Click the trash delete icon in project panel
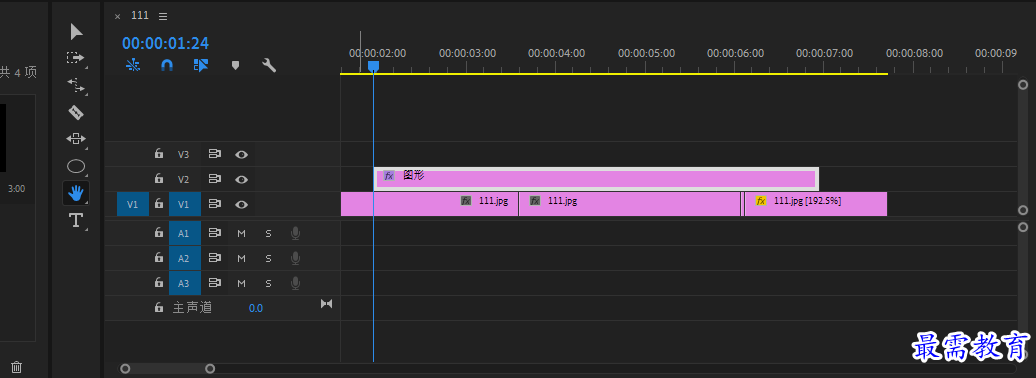The height and width of the screenshot is (378, 1036). click(x=17, y=367)
